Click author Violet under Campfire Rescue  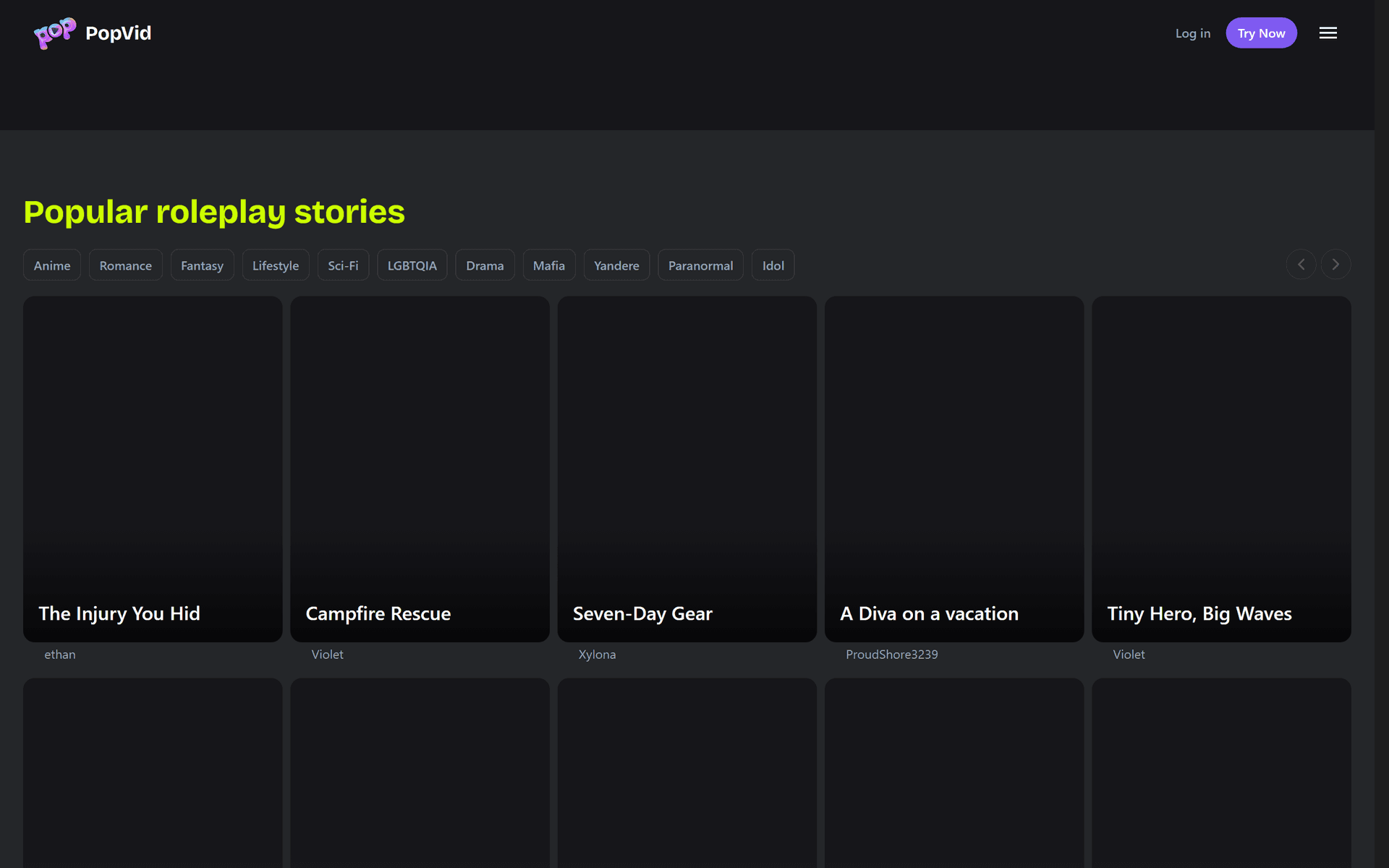point(328,655)
